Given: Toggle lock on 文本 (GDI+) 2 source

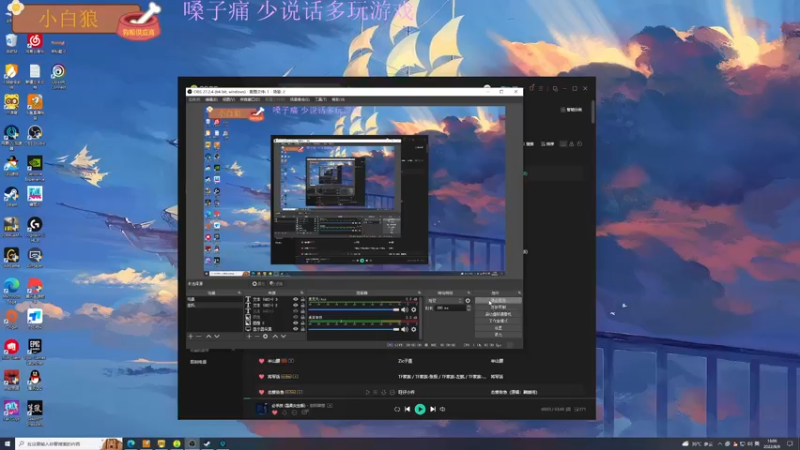Looking at the screenshot, I should tap(303, 305).
